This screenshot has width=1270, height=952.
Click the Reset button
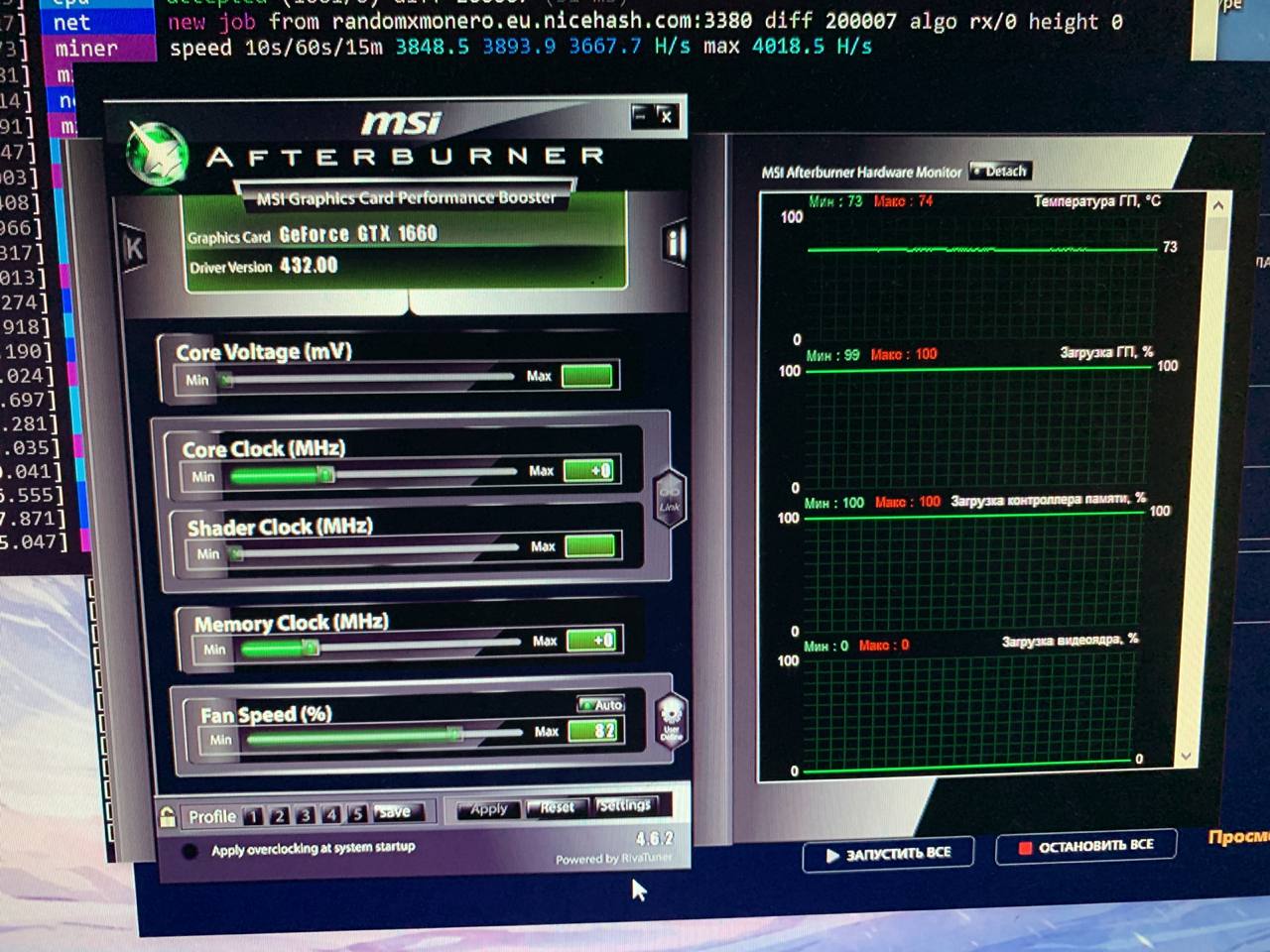pyautogui.click(x=557, y=807)
